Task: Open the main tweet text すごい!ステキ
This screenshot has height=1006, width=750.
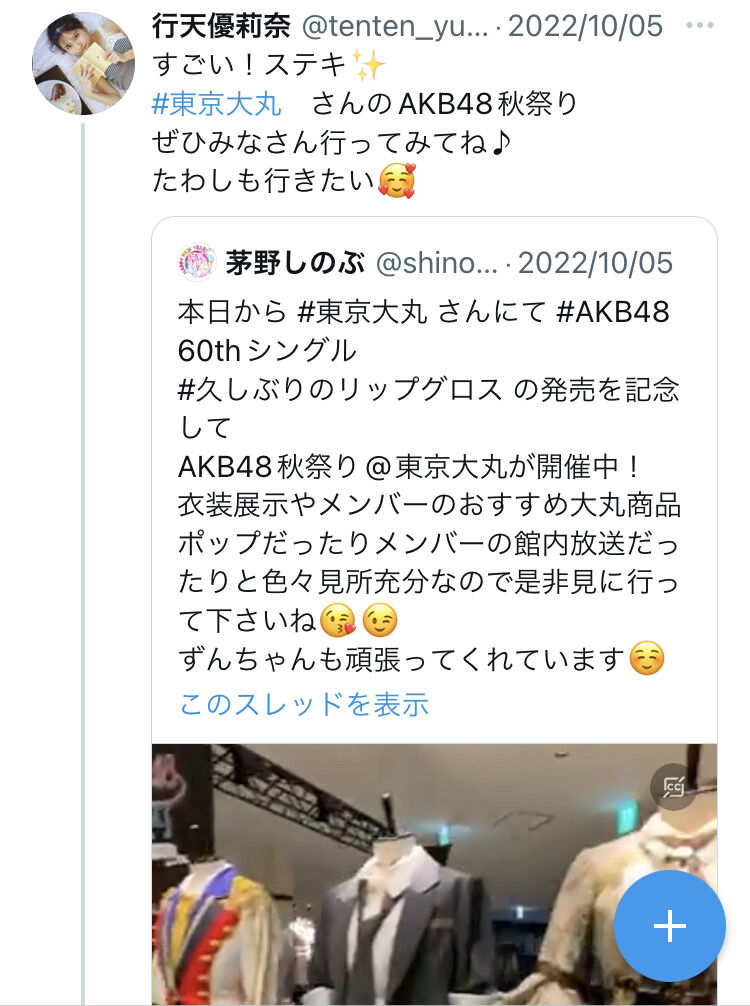Action: point(269,65)
